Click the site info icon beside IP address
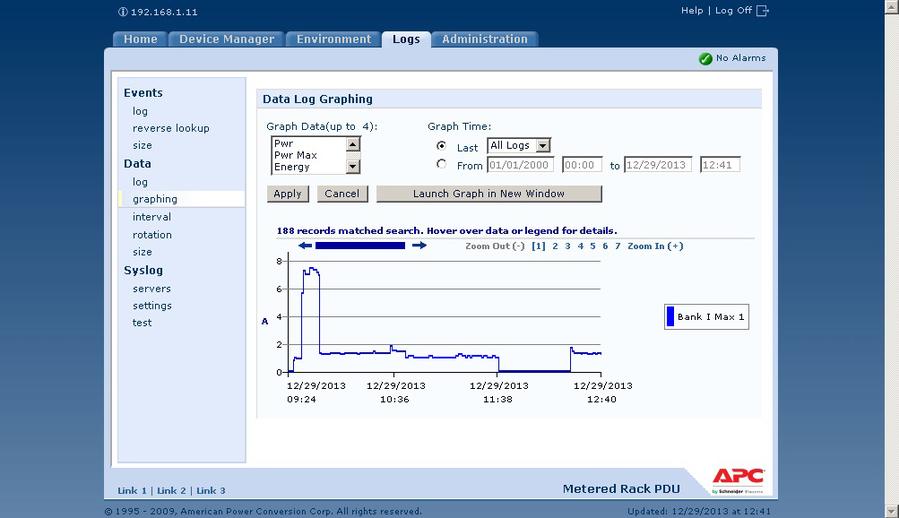 [123, 12]
